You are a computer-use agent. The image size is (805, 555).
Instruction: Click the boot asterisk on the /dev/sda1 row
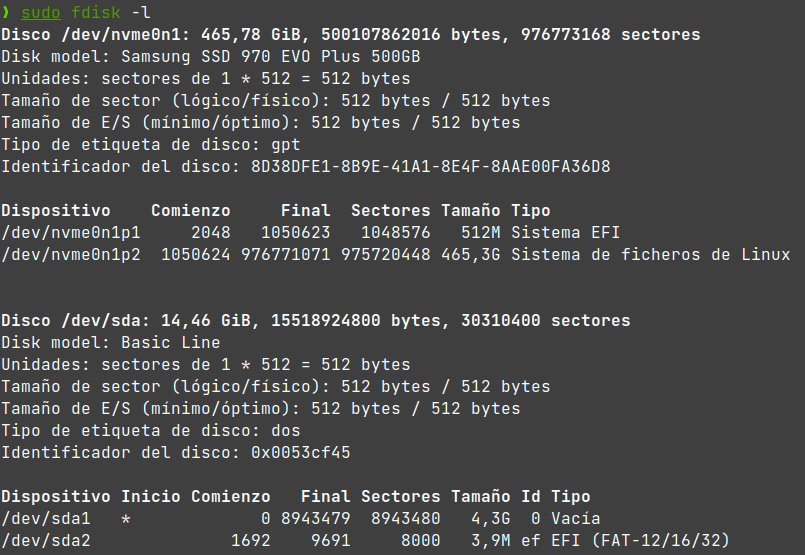point(126,519)
